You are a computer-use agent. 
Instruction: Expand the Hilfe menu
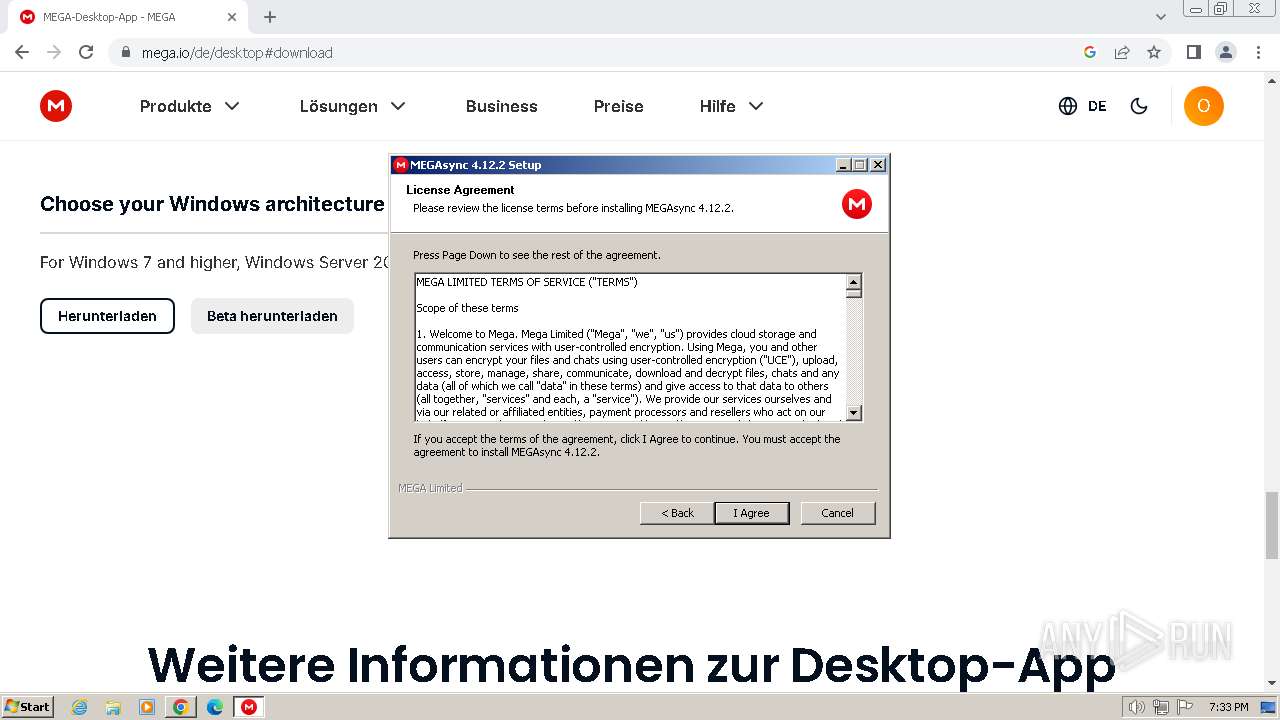[x=731, y=106]
